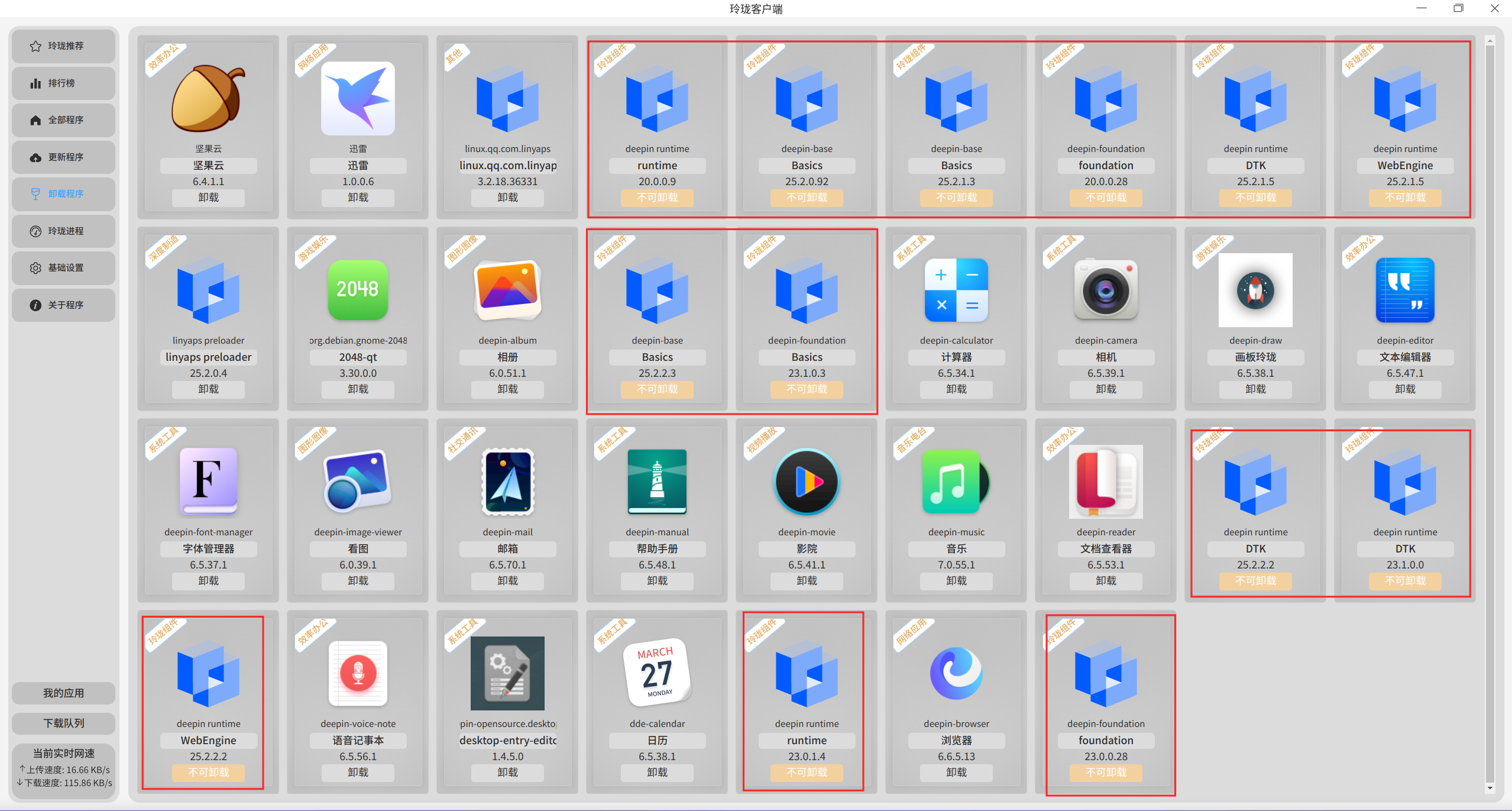Click the deepin-browser app icon
The width and height of the screenshot is (1512, 811).
point(956,673)
